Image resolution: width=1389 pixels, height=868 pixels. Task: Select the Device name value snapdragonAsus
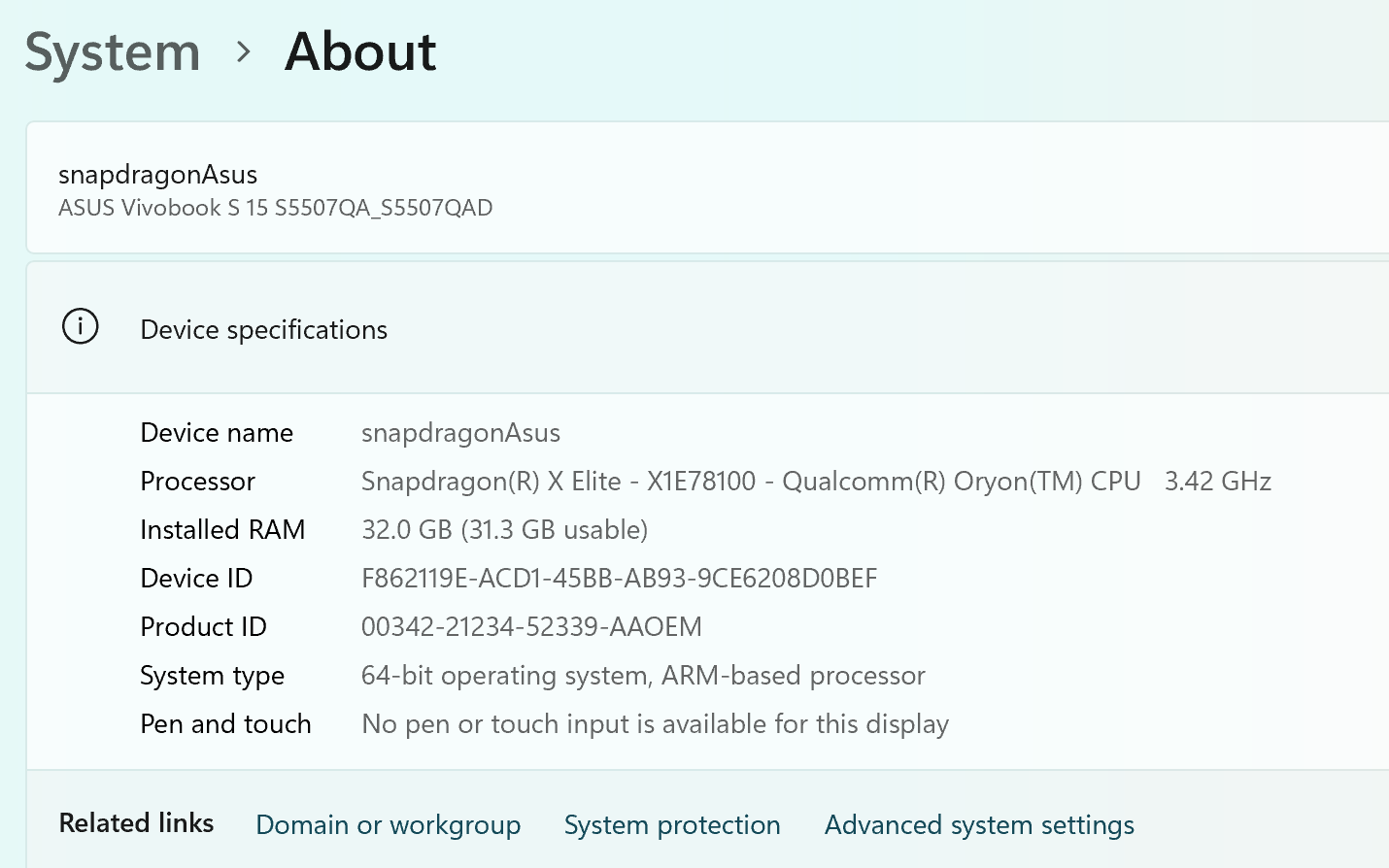[x=460, y=433]
